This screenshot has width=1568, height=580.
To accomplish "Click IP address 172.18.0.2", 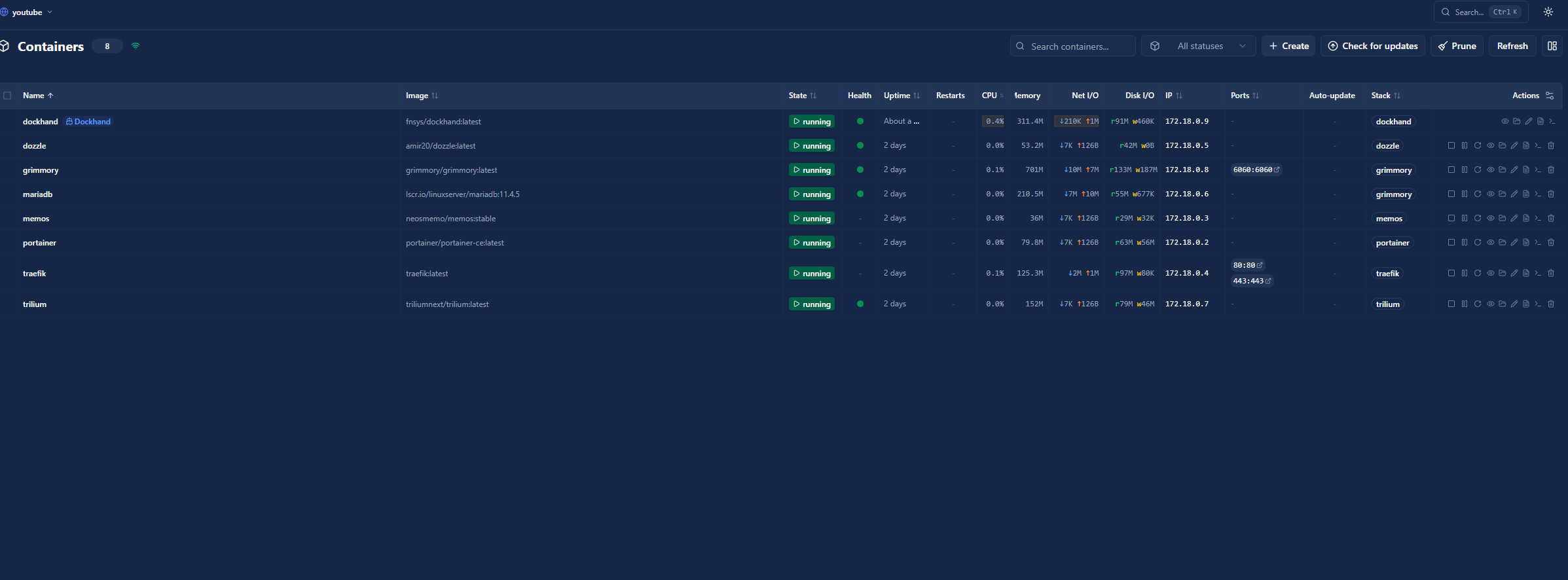I will tap(1187, 242).
